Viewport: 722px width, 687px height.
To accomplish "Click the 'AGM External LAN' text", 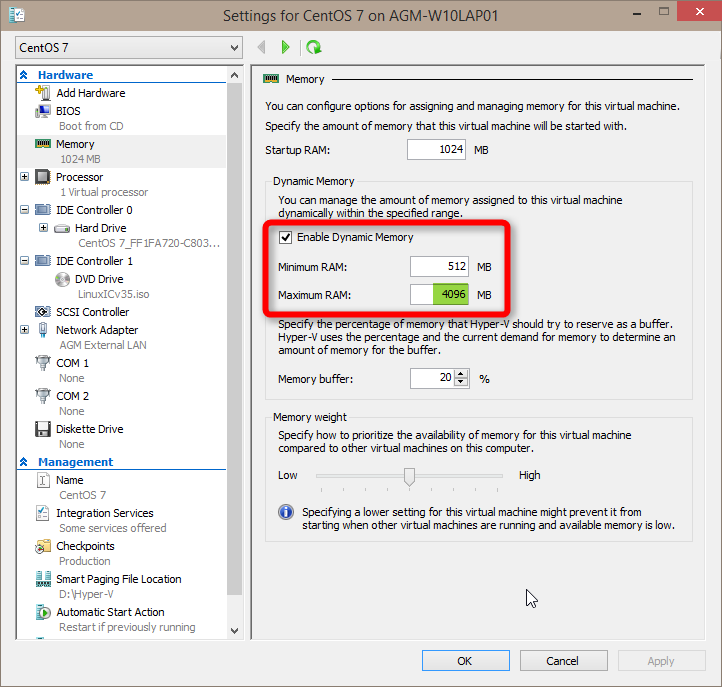I will [103, 345].
